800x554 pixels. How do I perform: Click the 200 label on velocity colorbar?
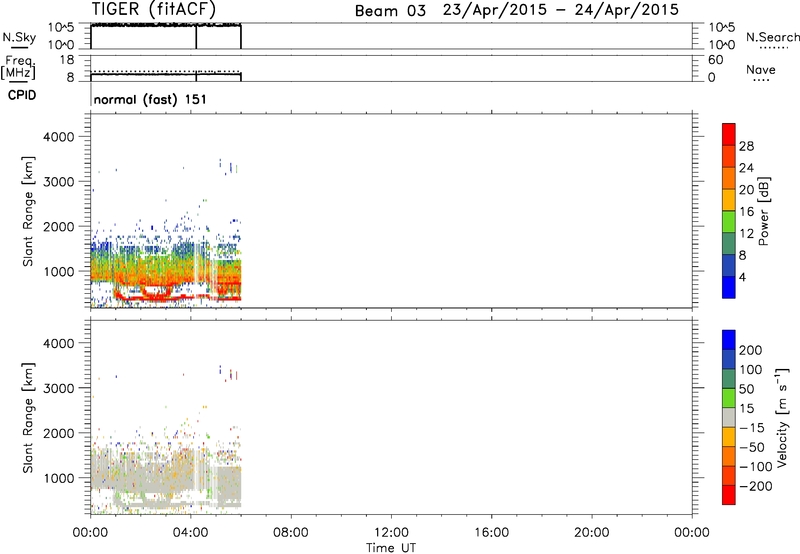(751, 350)
